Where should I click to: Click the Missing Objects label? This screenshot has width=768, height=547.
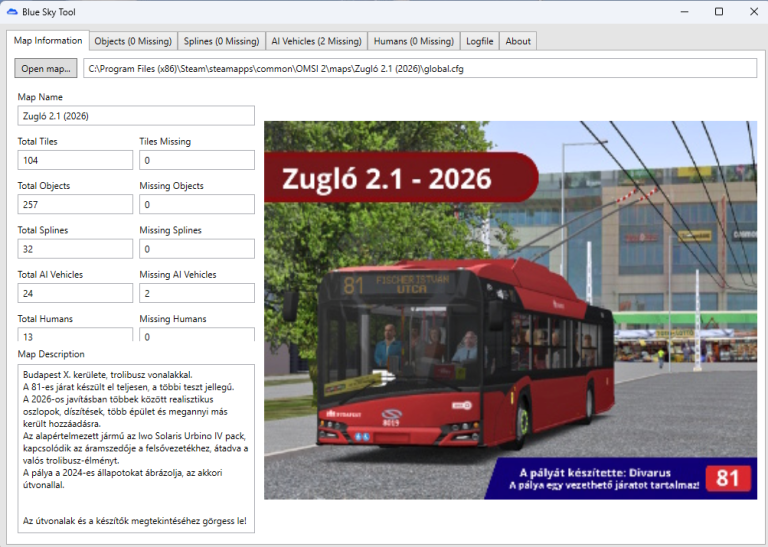click(x=171, y=186)
